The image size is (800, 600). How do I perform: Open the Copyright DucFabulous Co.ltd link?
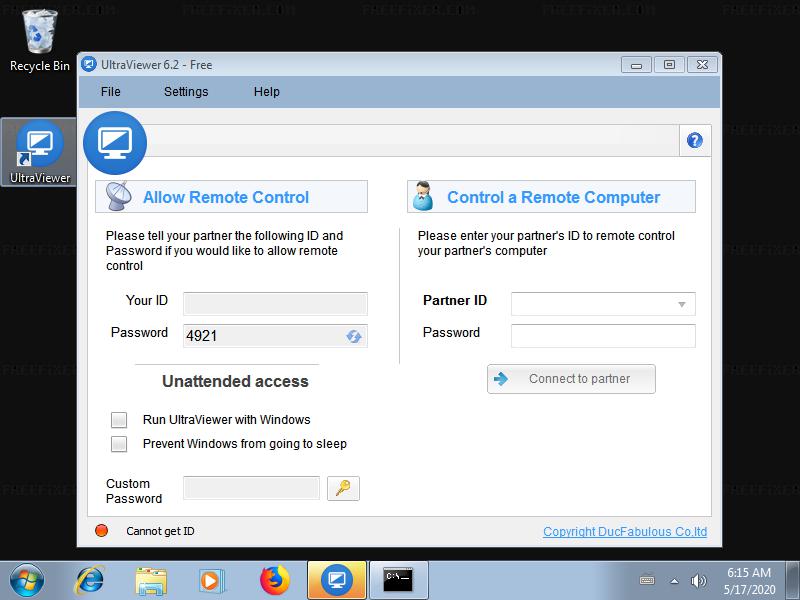click(x=625, y=532)
